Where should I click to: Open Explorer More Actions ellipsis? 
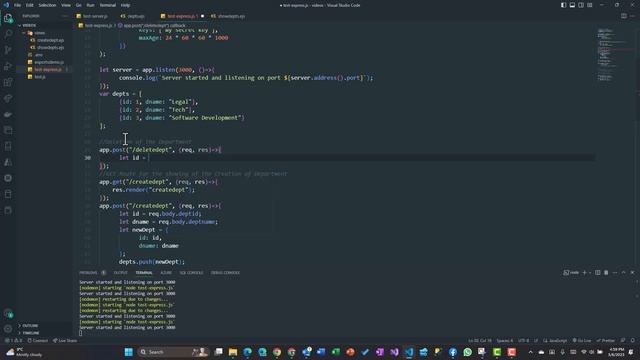tap(64, 16)
